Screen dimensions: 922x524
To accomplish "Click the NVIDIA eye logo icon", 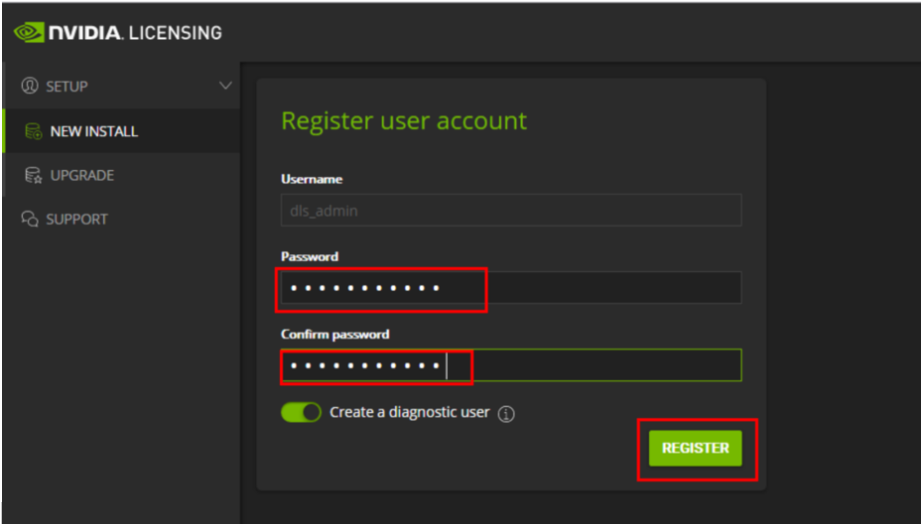I will click(30, 33).
